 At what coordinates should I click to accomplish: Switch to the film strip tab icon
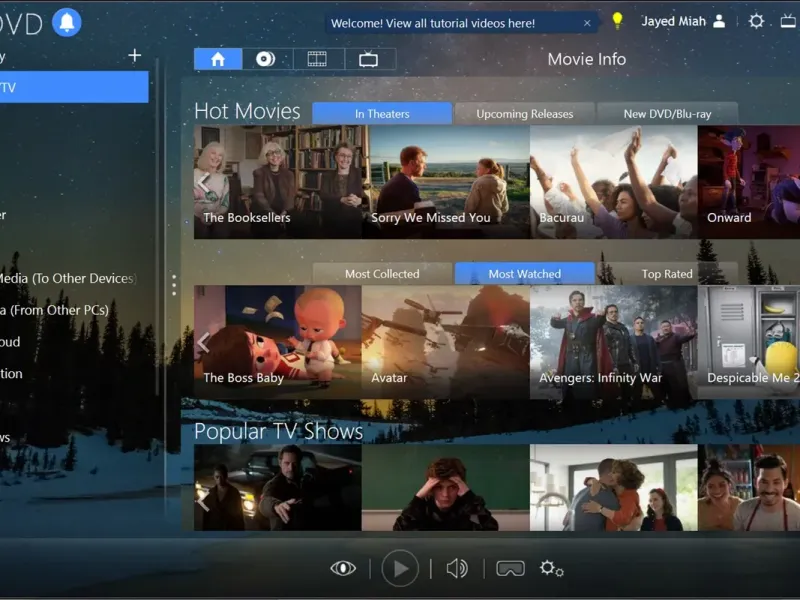317,59
